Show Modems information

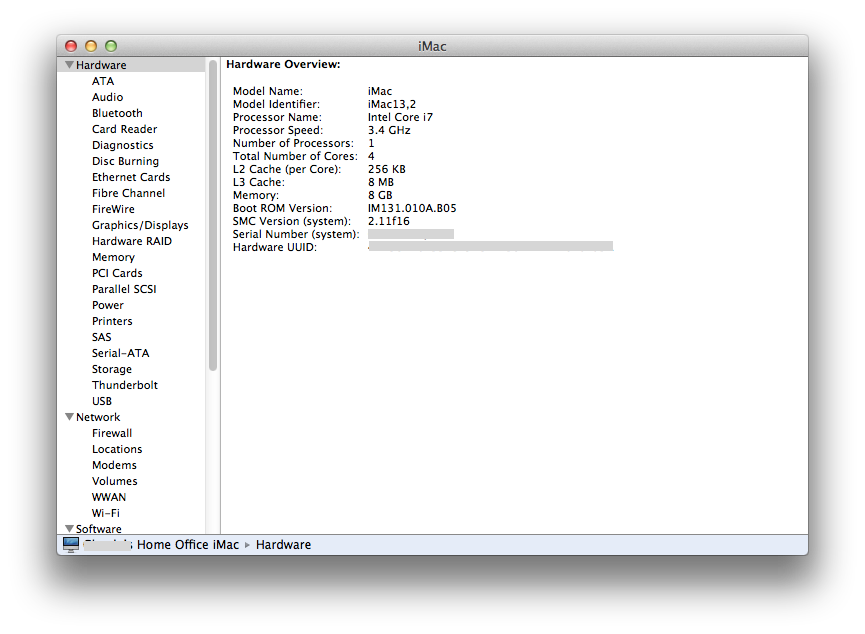(114, 465)
